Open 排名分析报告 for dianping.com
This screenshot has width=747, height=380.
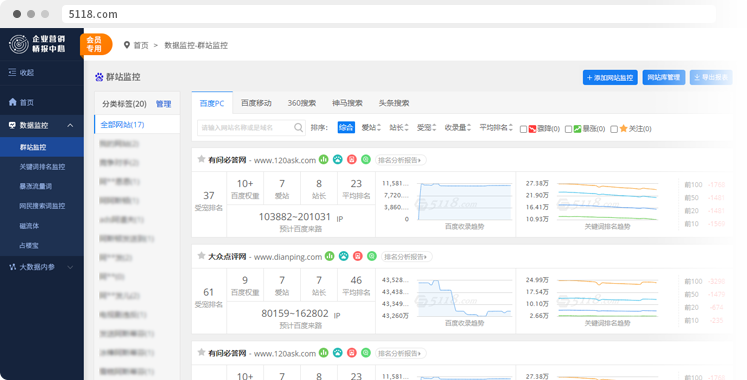tap(406, 257)
